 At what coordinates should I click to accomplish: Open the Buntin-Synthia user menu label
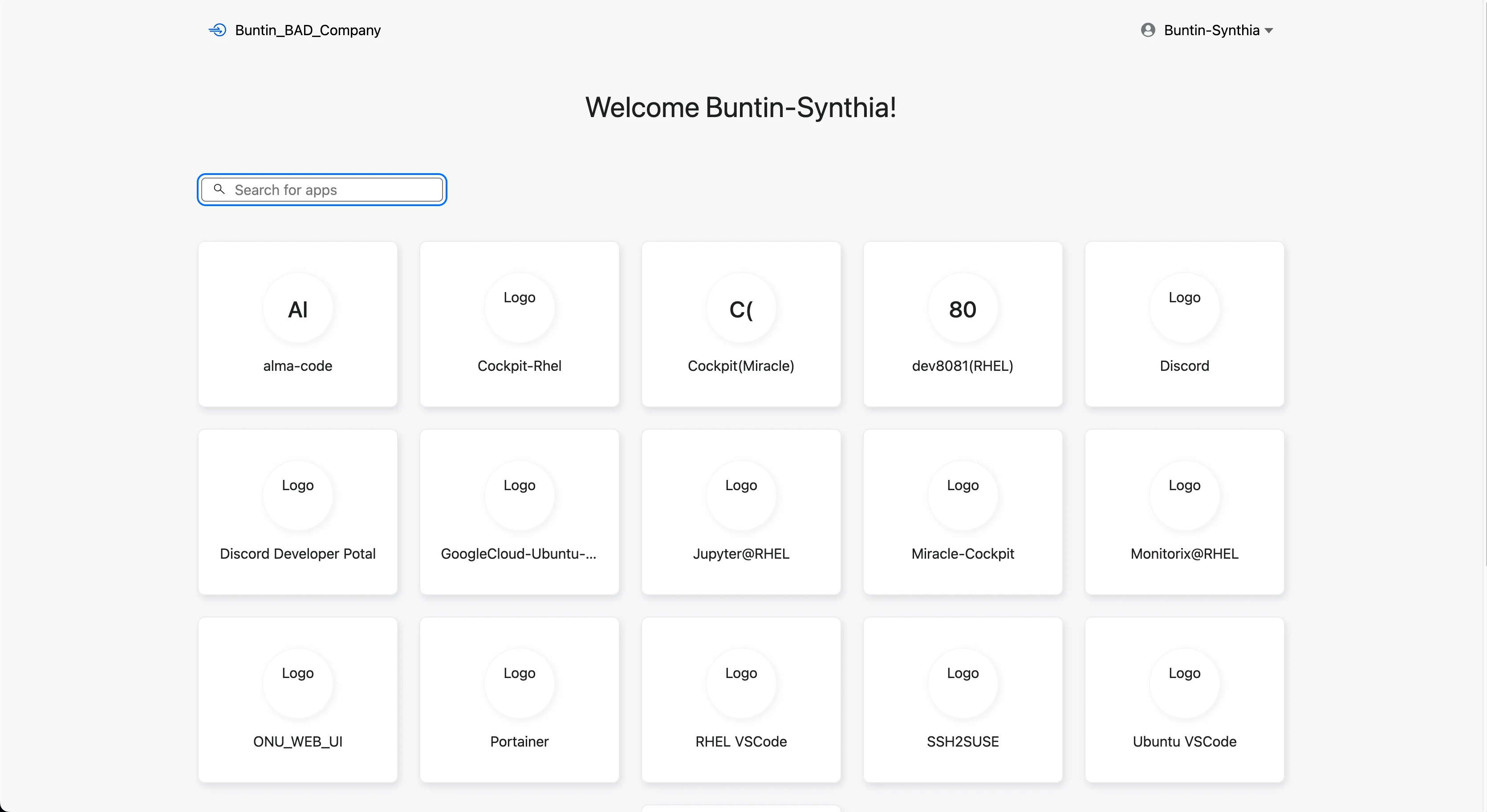click(1211, 30)
